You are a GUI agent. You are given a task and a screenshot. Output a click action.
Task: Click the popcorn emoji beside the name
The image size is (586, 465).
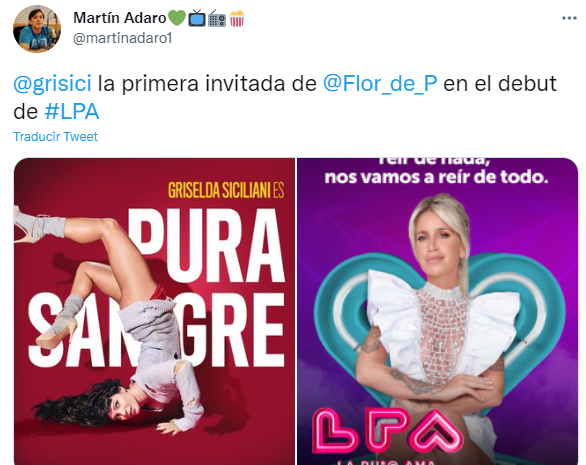coord(237,18)
